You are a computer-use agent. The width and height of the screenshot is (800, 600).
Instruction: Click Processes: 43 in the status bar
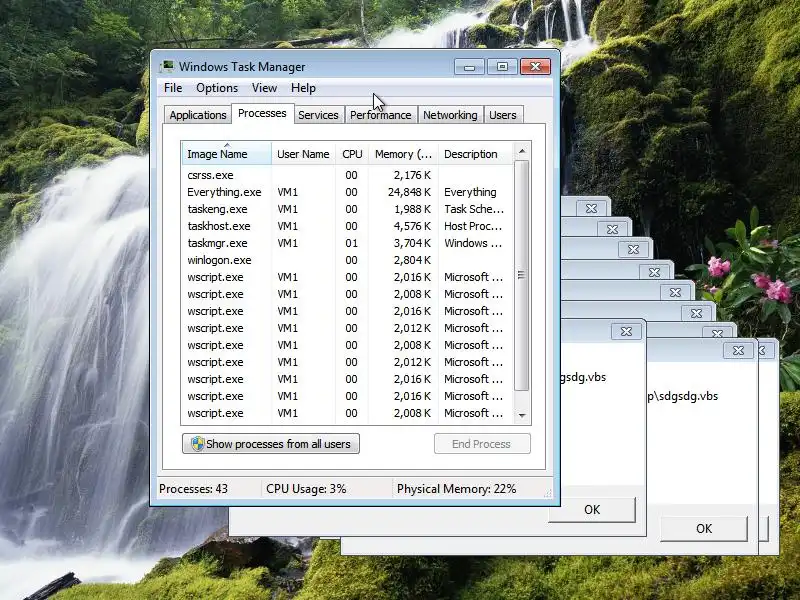point(193,489)
